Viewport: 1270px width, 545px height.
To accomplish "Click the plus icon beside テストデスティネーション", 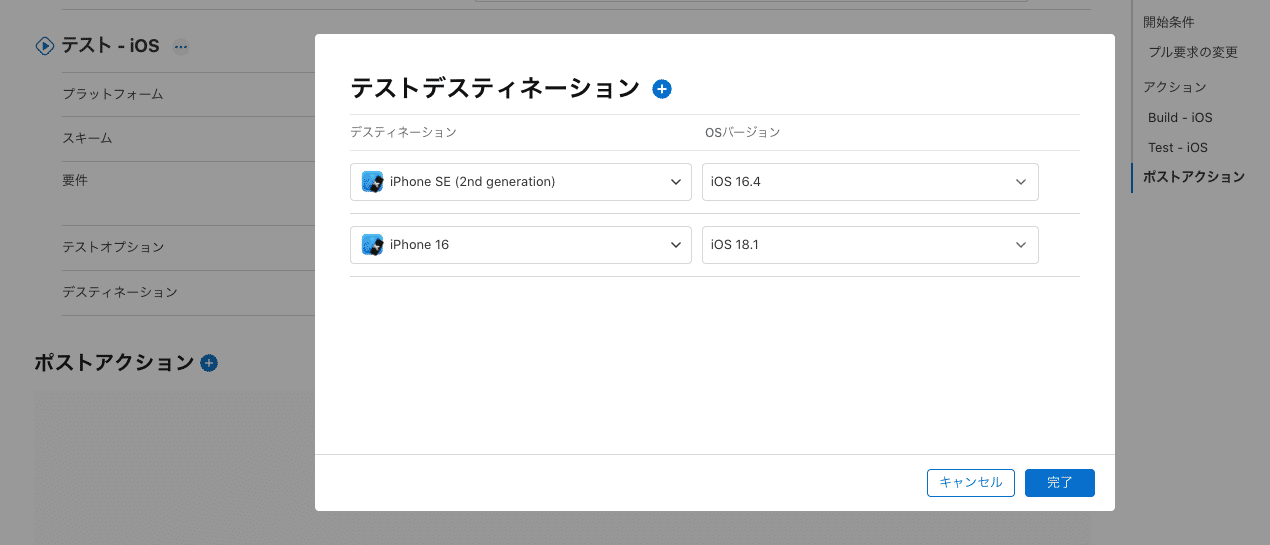I will tap(662, 89).
